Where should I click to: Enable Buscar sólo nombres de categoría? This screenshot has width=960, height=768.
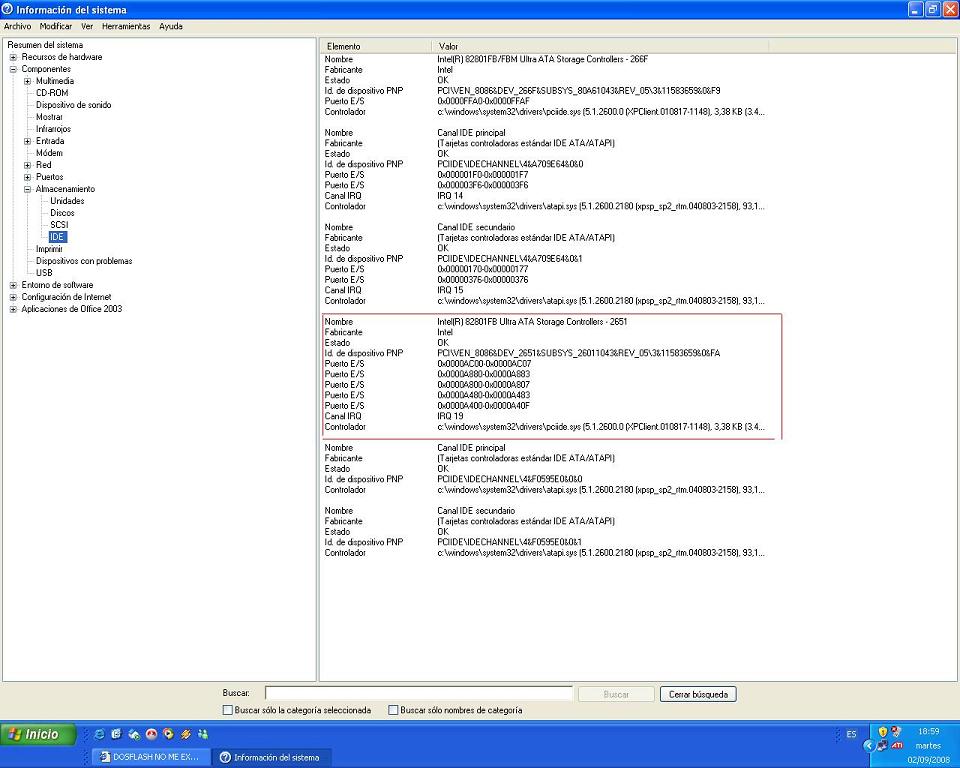393,710
